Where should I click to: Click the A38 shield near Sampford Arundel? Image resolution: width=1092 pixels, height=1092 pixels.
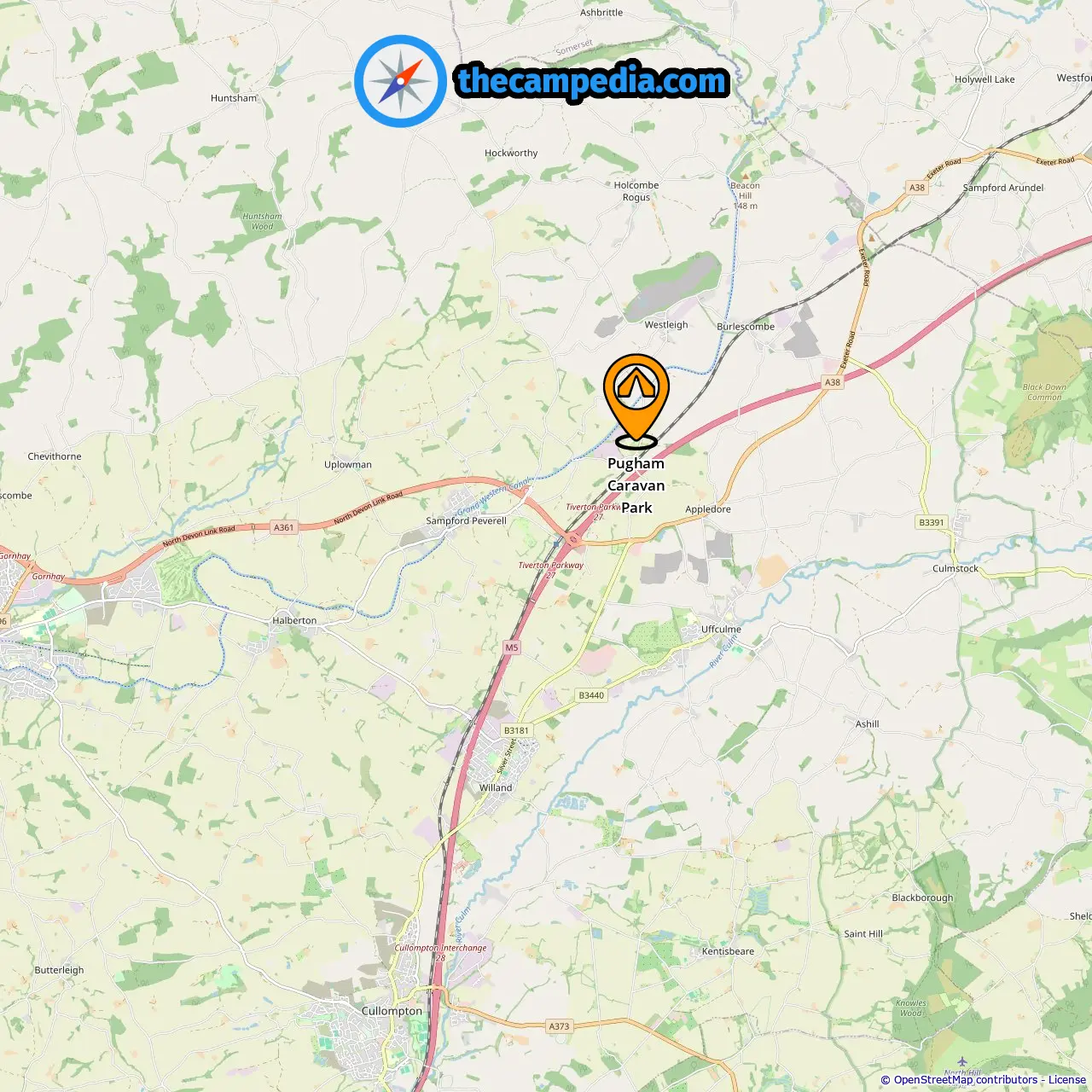point(917,188)
